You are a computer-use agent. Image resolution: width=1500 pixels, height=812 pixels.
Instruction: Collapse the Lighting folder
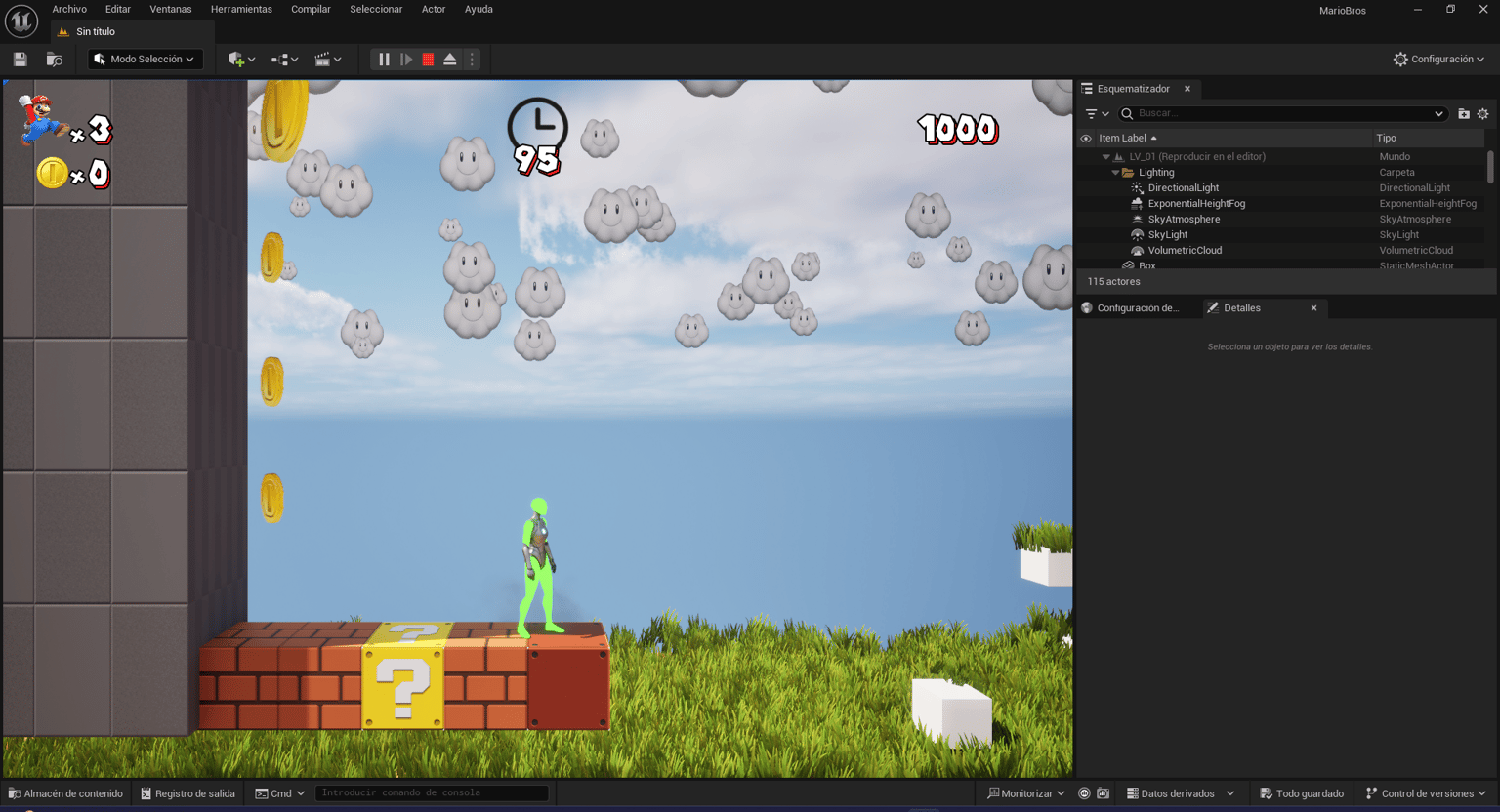pos(1116,173)
